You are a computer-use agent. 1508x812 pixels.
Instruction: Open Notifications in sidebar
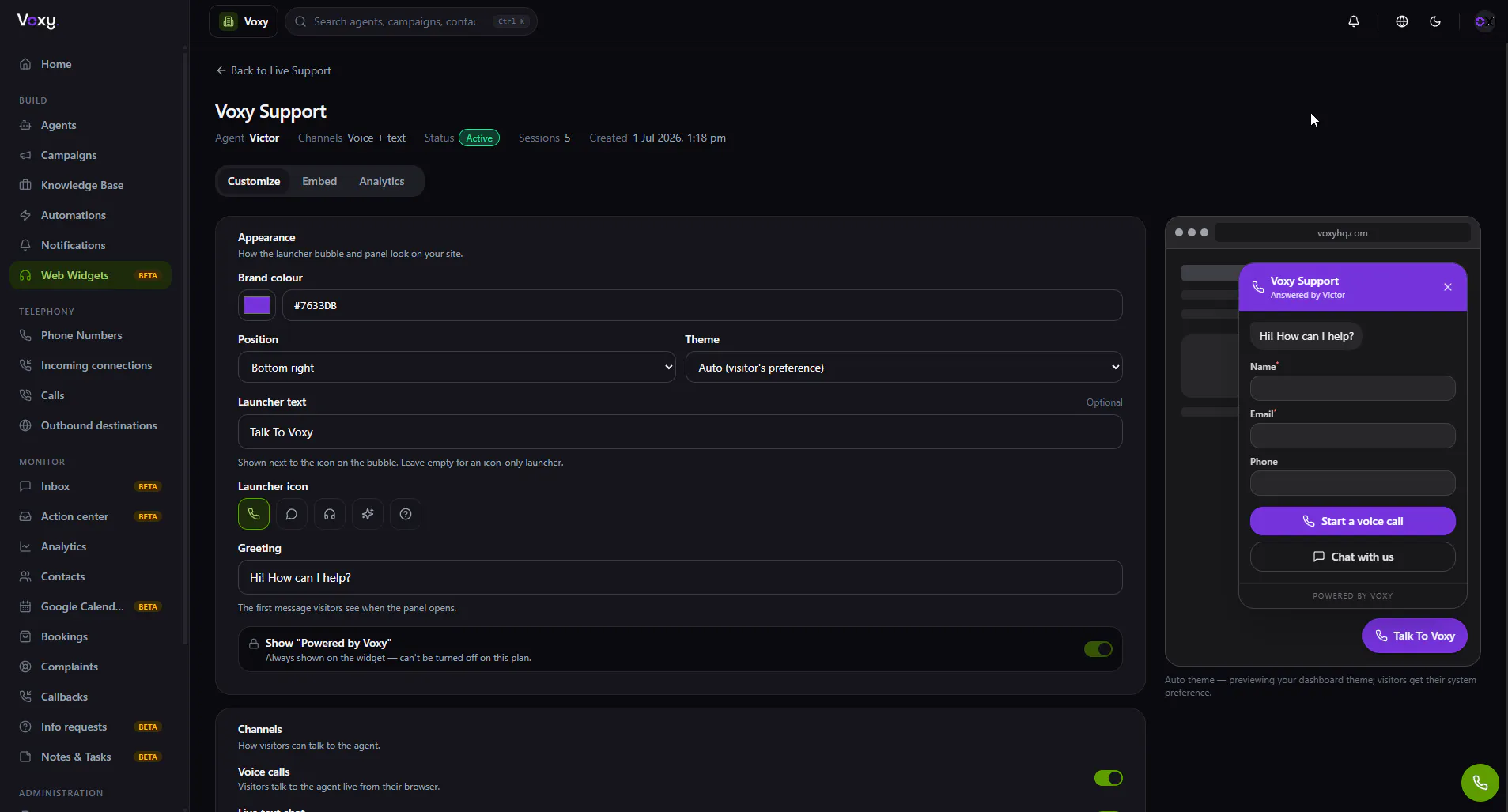90,245
